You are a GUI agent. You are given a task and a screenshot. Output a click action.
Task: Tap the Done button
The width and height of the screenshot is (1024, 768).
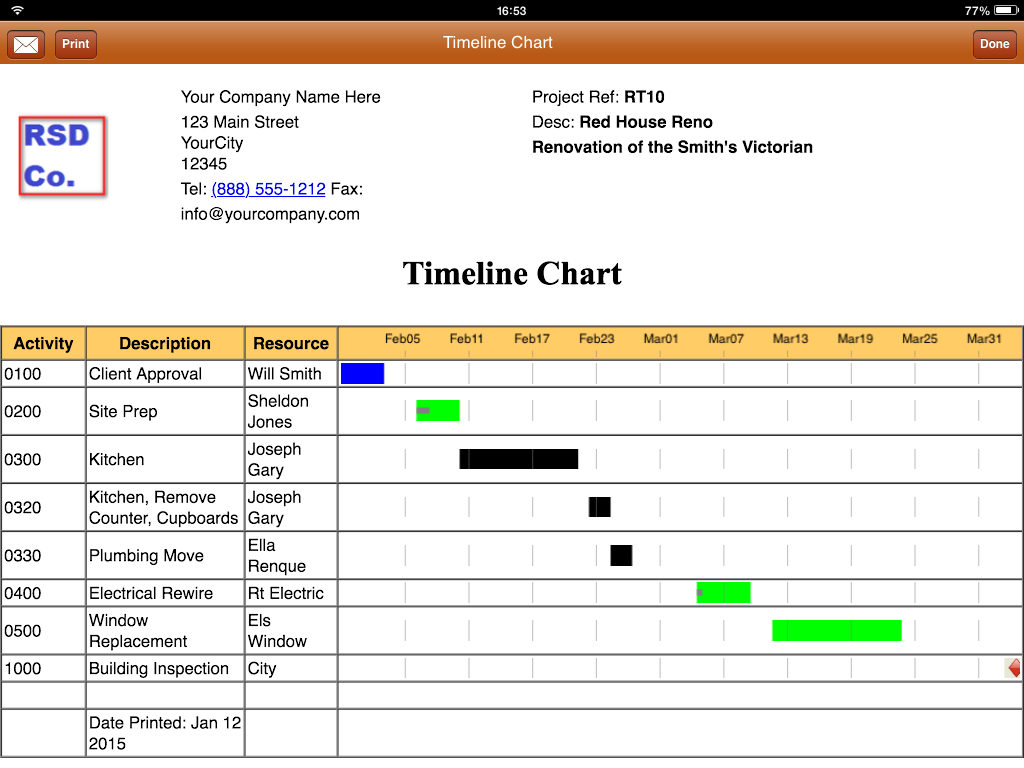994,44
